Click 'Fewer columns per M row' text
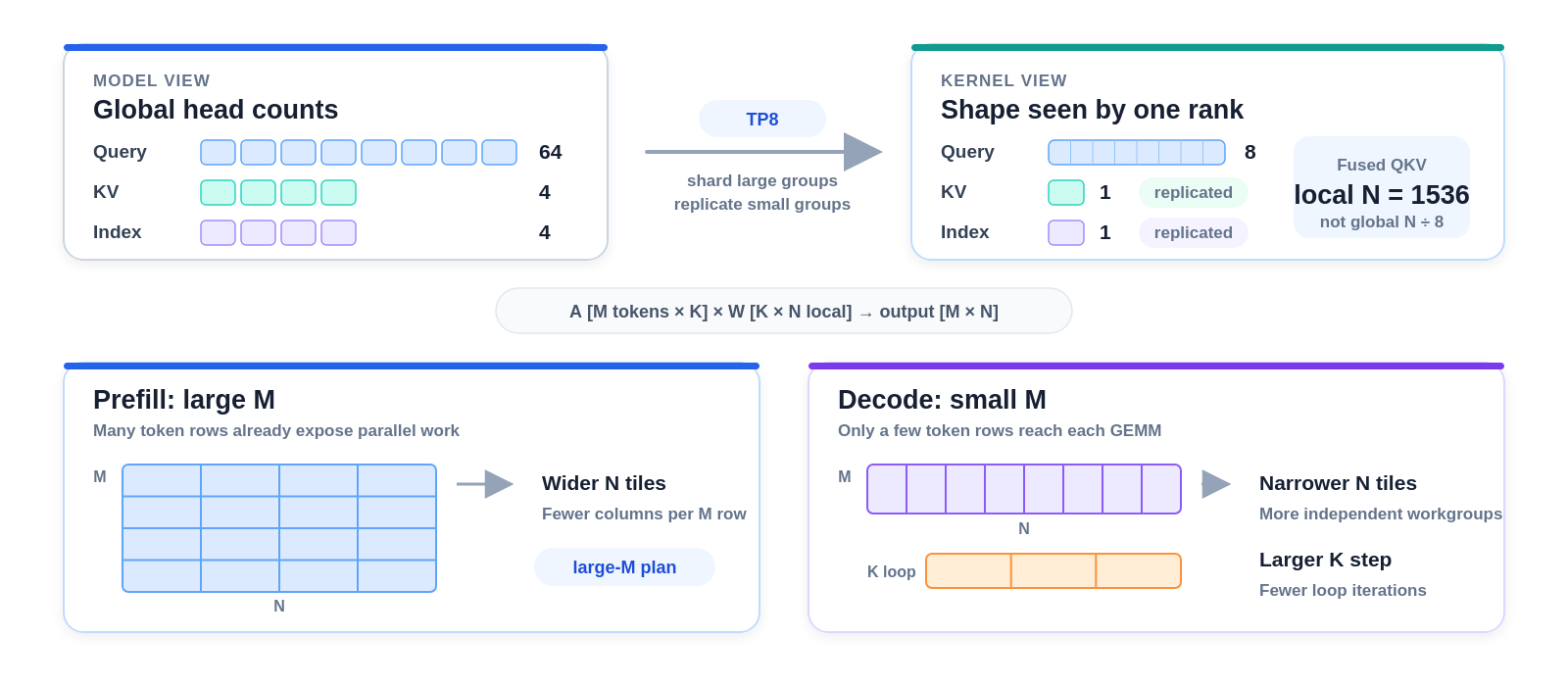Viewport: 1568px width, 686px height. point(644,514)
